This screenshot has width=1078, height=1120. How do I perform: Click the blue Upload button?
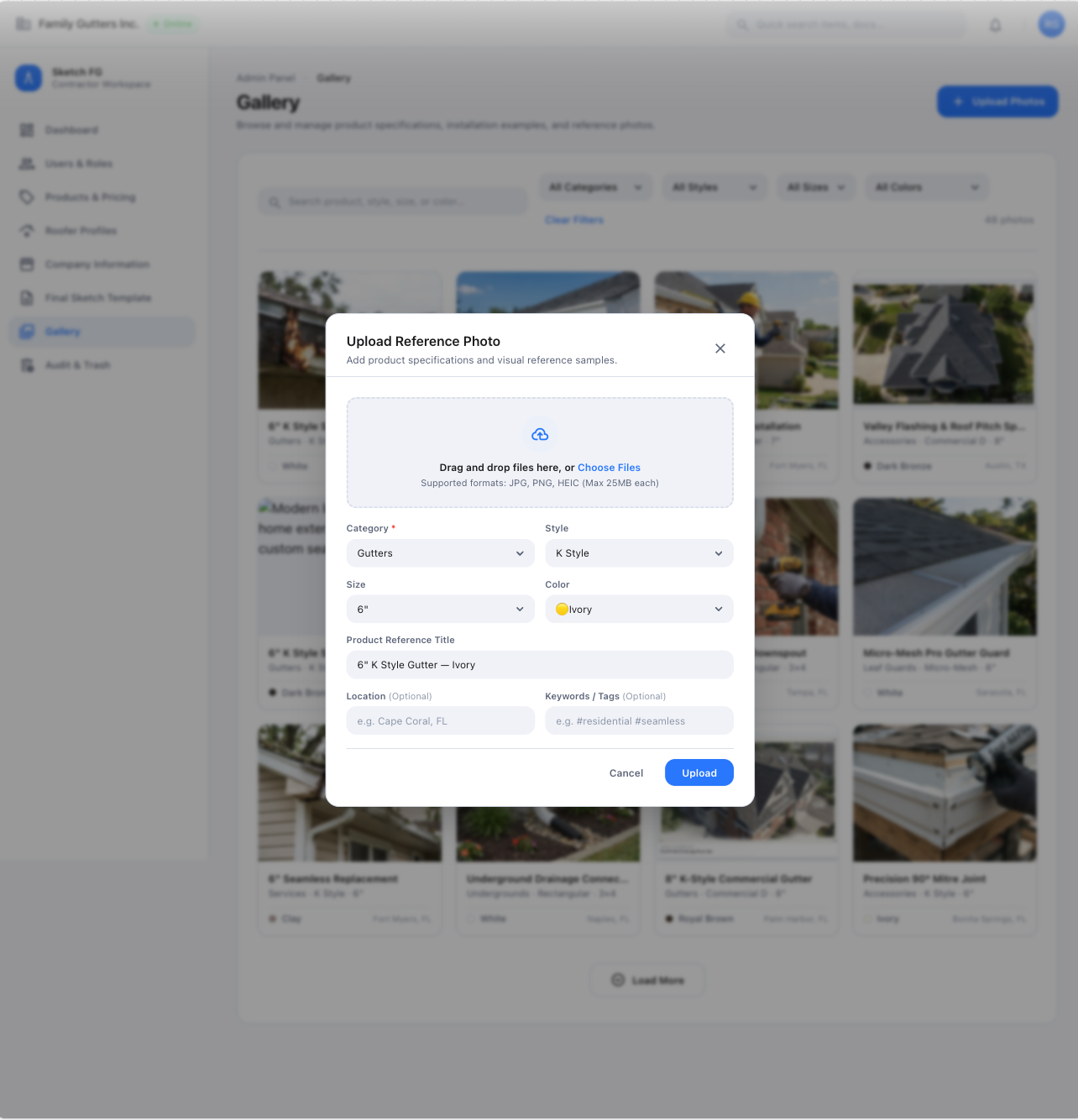tap(699, 773)
